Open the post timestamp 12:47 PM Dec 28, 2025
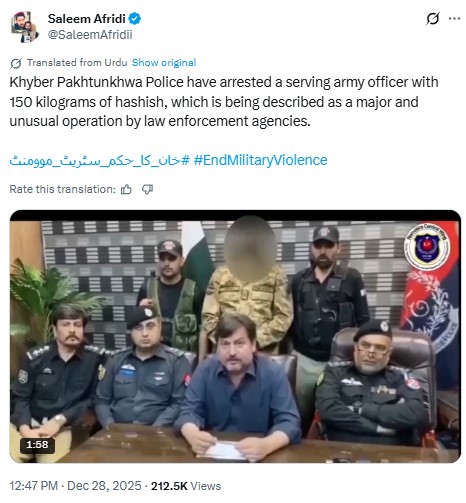The image size is (466, 503). tap(75, 486)
